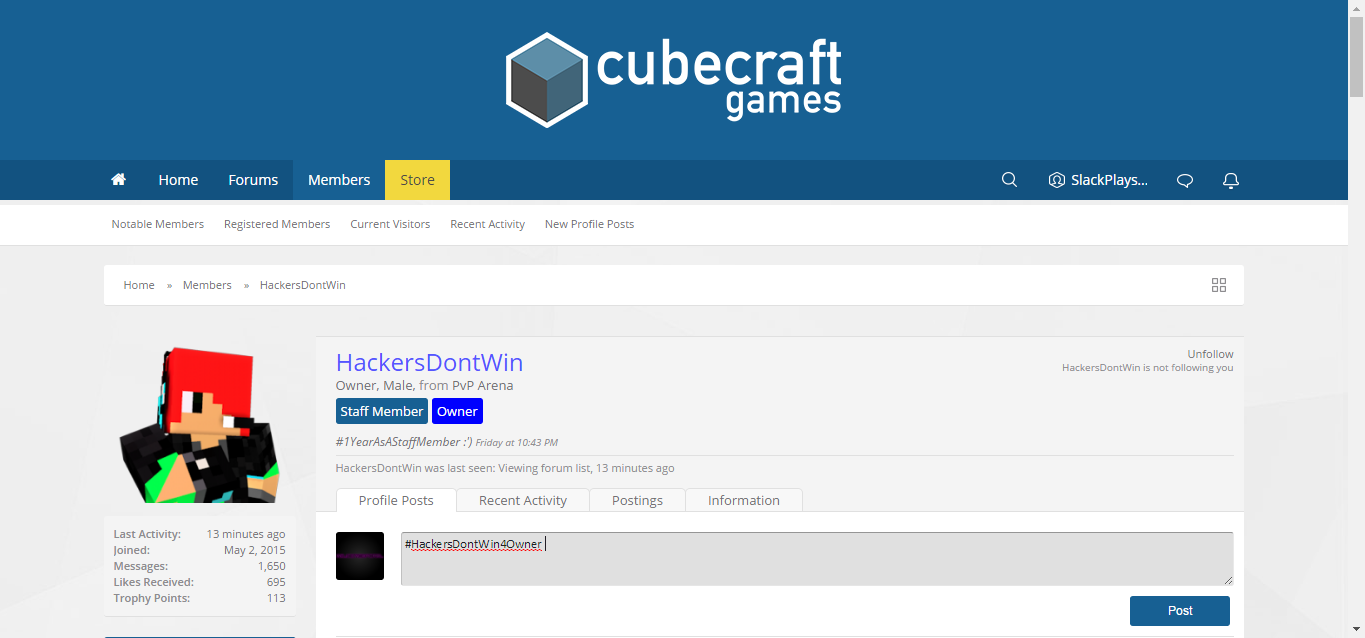Click HackersDontWin breadcrumb
The width and height of the screenshot is (1365, 638).
(303, 285)
